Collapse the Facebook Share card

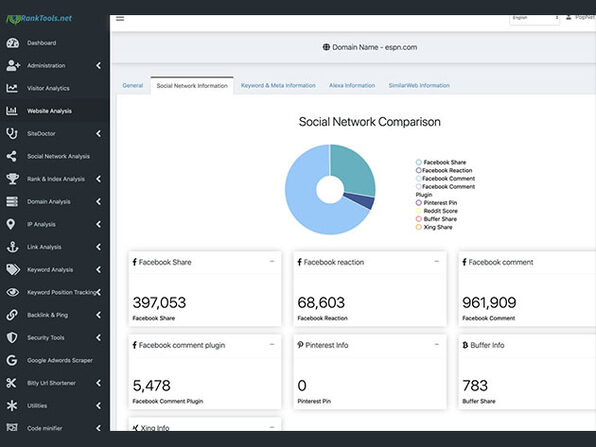click(272, 262)
